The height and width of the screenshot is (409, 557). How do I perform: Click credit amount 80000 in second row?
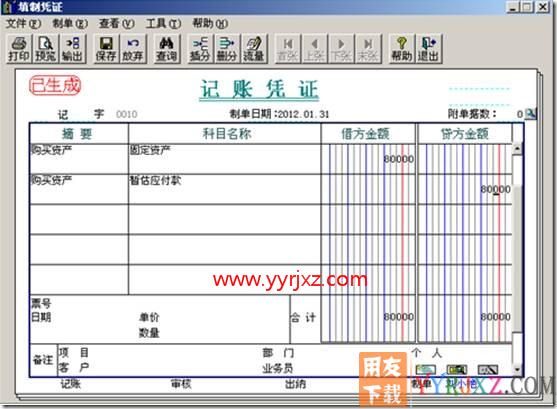(x=496, y=189)
